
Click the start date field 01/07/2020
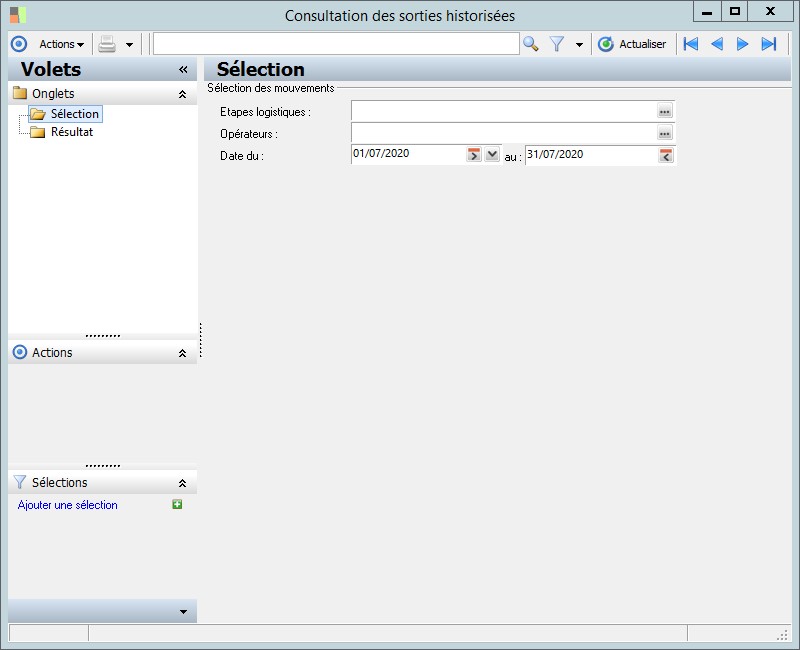coord(408,154)
